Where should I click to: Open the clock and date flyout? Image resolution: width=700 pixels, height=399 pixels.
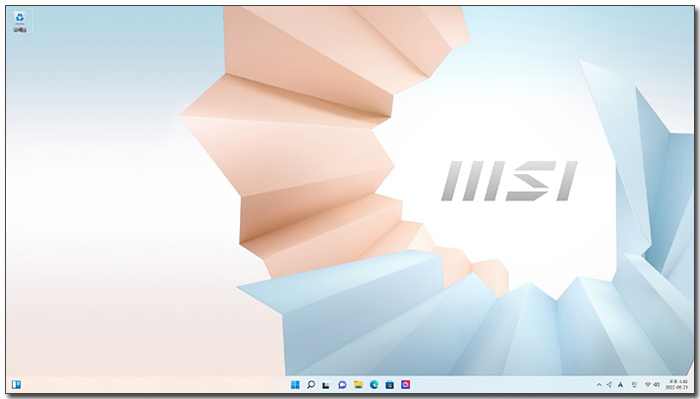coord(676,385)
